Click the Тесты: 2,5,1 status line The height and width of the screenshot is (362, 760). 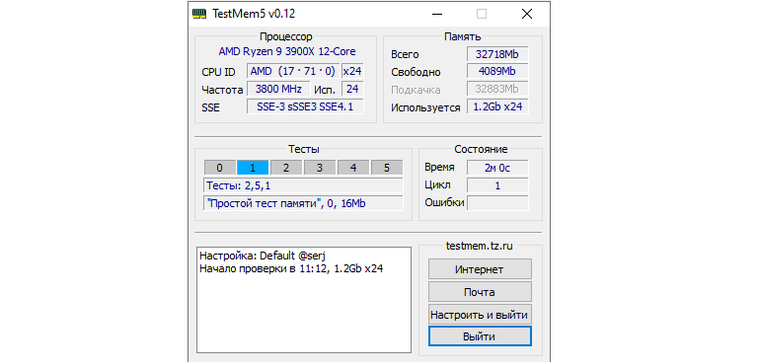[303, 186]
